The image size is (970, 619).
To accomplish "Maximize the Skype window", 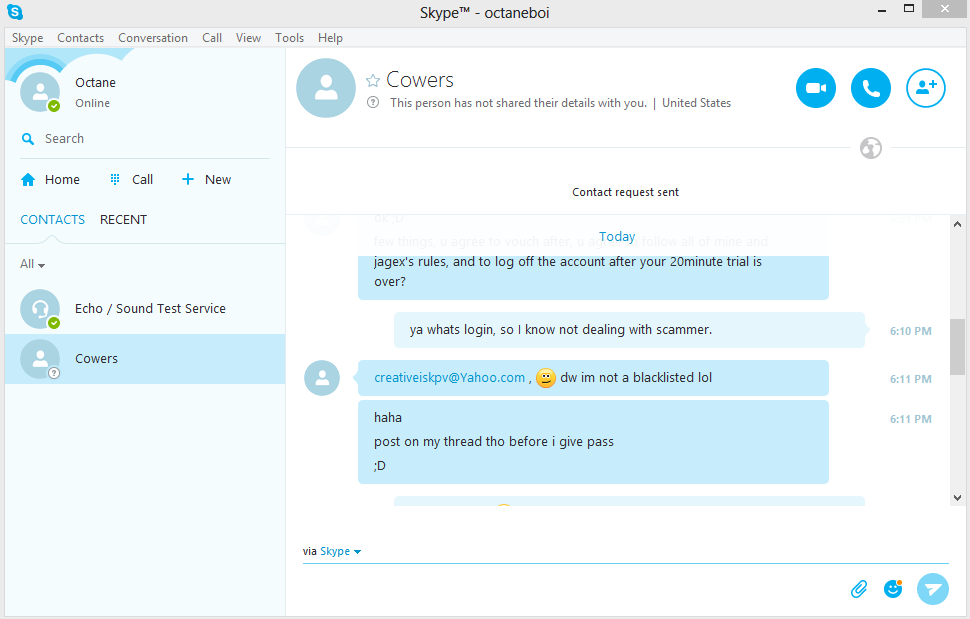I will pos(909,9).
